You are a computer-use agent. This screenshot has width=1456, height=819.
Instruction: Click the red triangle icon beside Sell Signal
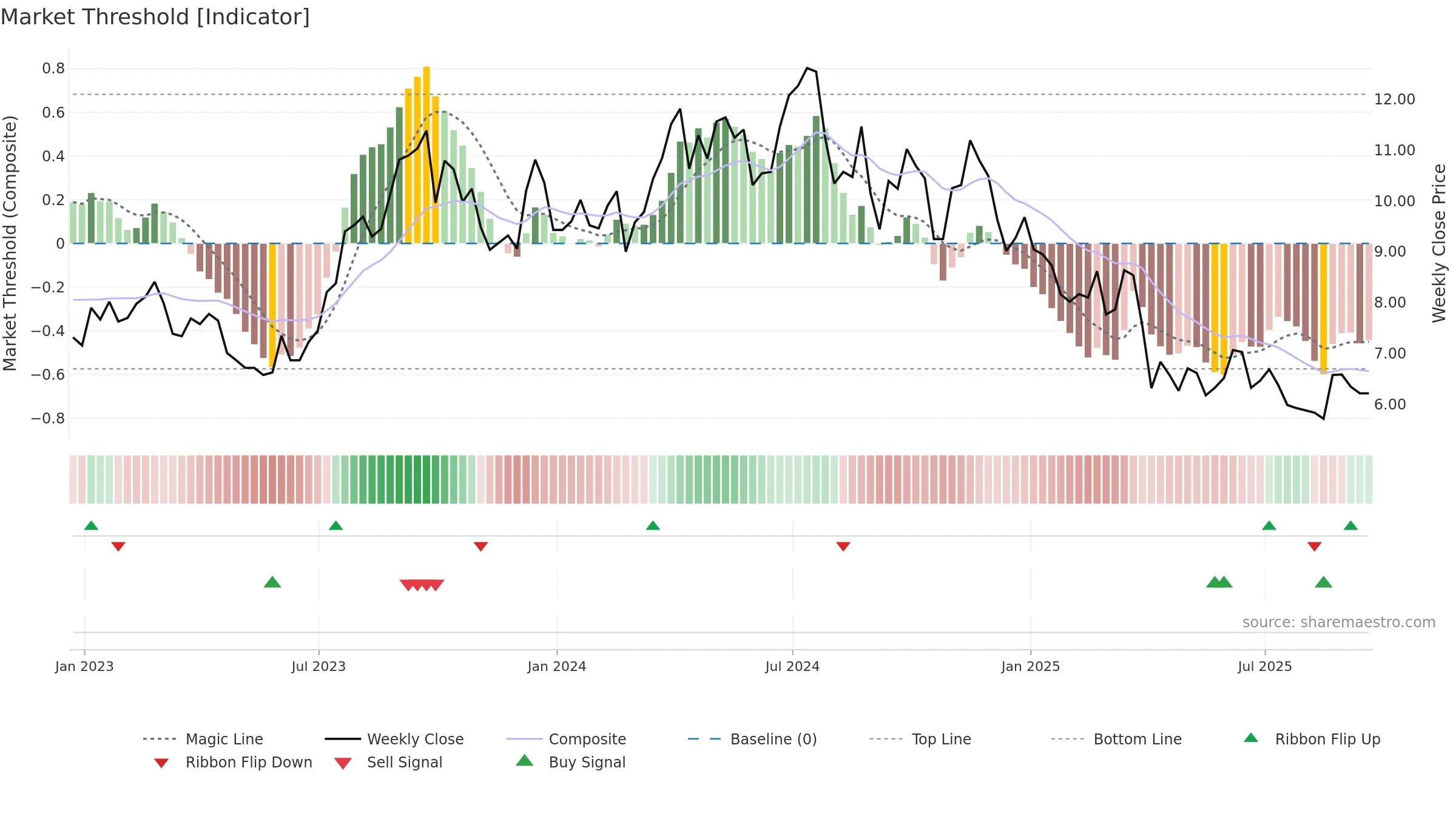[x=343, y=763]
